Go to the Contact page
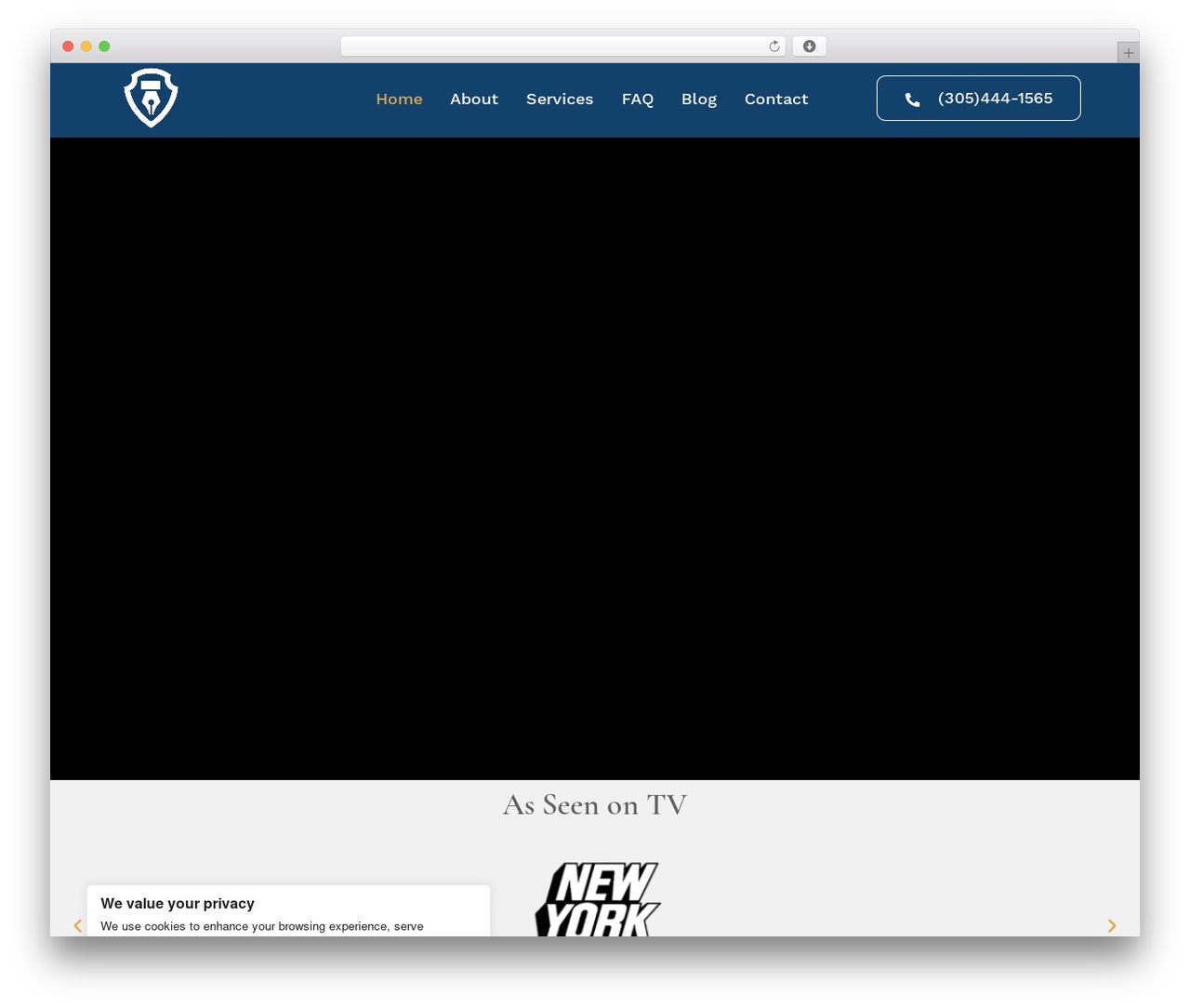The image size is (1190, 1008). click(x=776, y=99)
